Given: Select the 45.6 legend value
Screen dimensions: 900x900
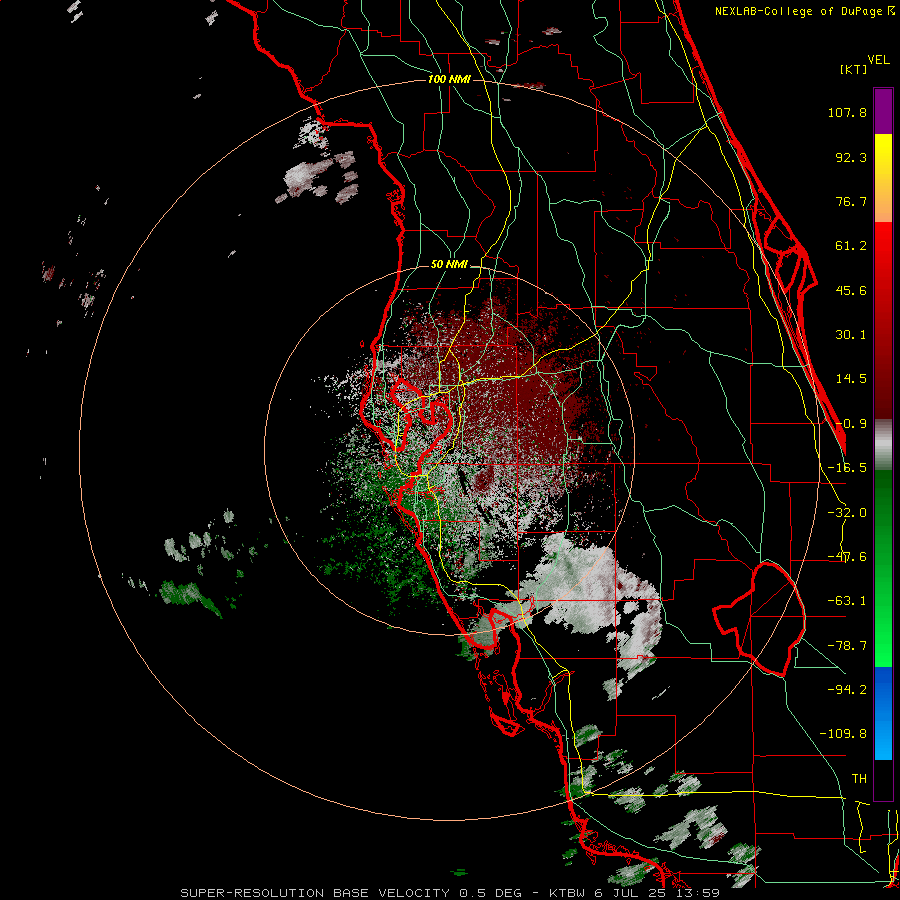Looking at the screenshot, I should tap(851, 290).
